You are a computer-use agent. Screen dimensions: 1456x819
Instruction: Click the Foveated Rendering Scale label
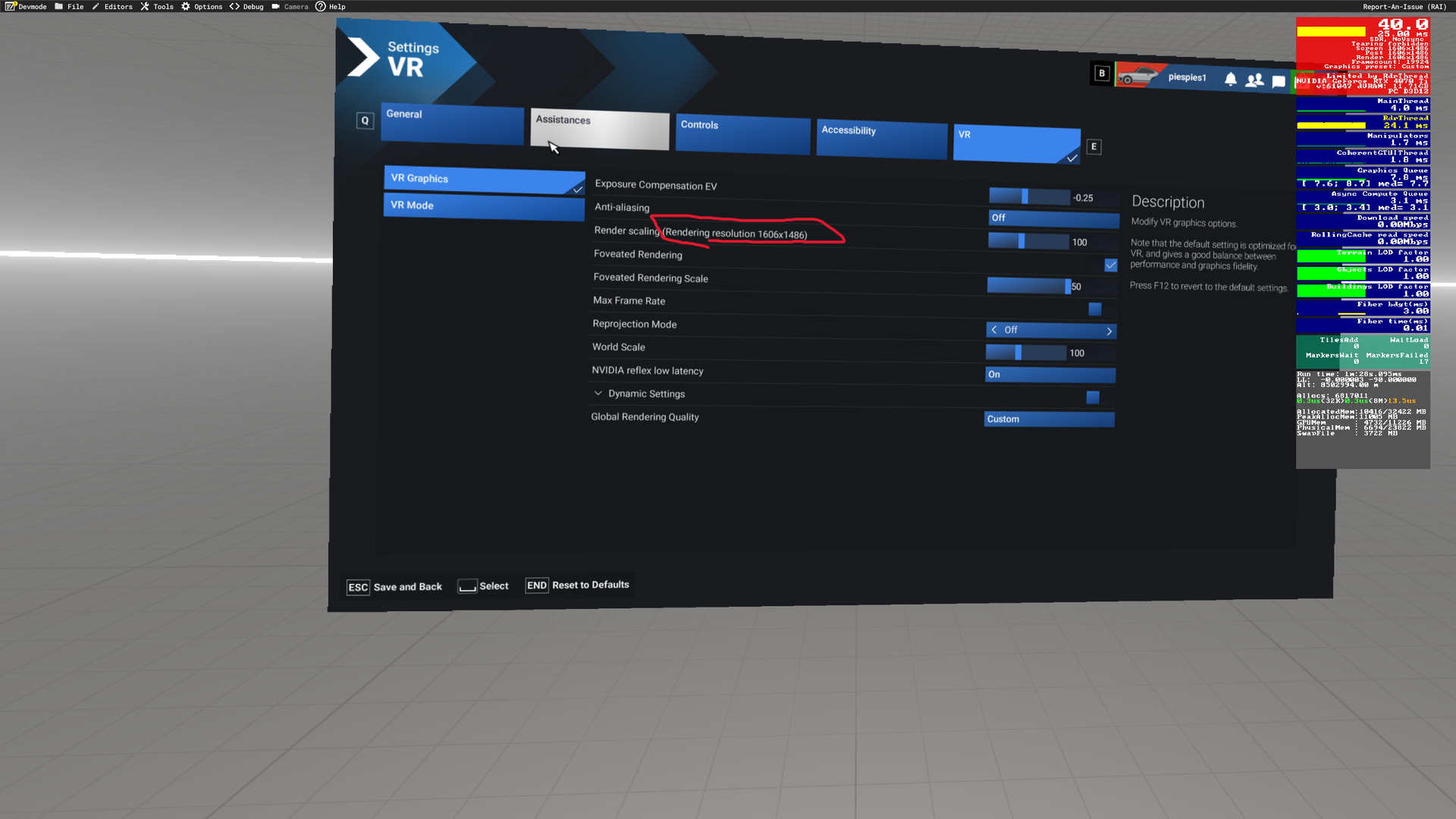coord(651,278)
